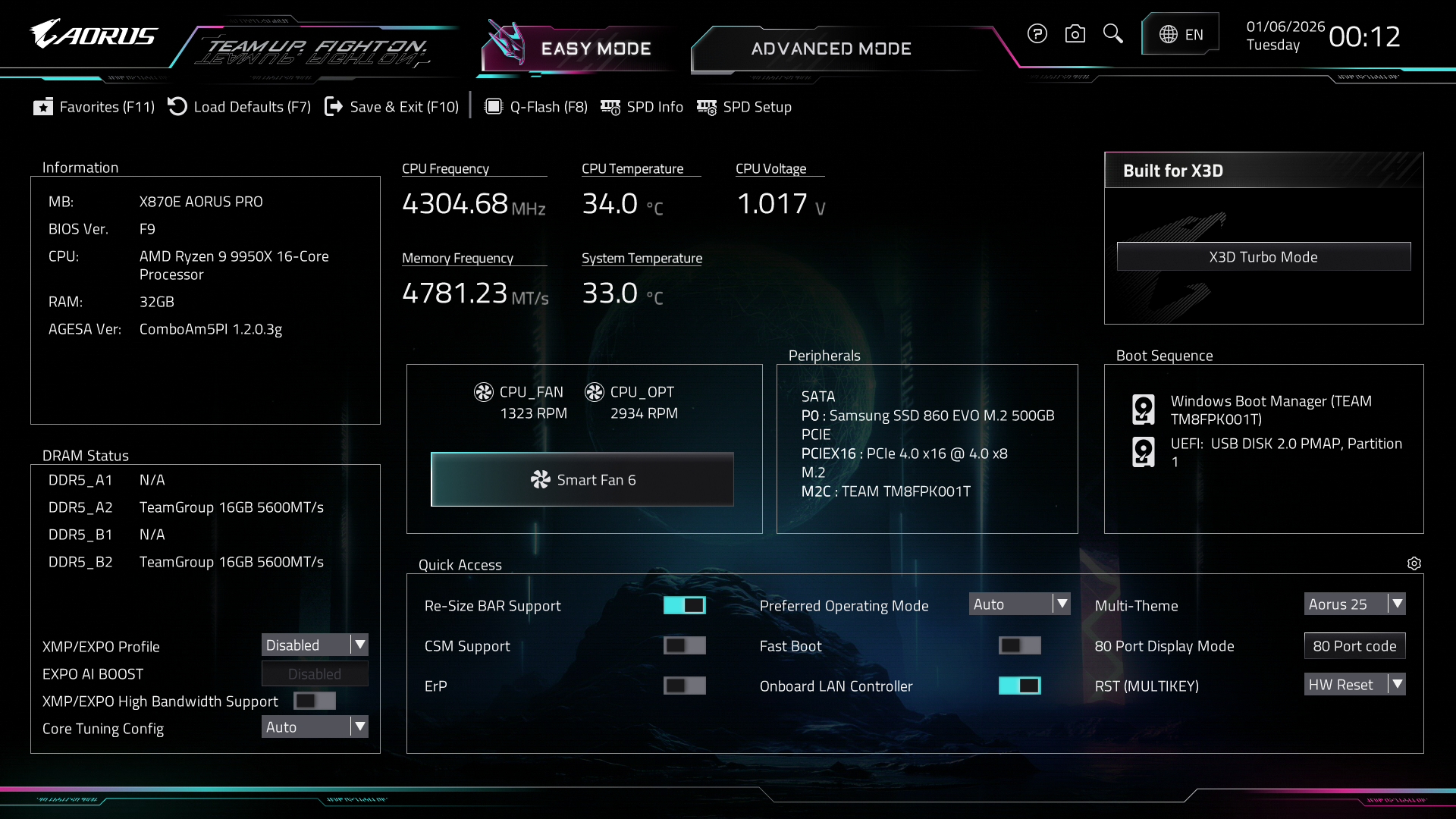Click the Windows Boot Manager drive icon
Image resolution: width=1456 pixels, height=819 pixels.
pyautogui.click(x=1143, y=409)
